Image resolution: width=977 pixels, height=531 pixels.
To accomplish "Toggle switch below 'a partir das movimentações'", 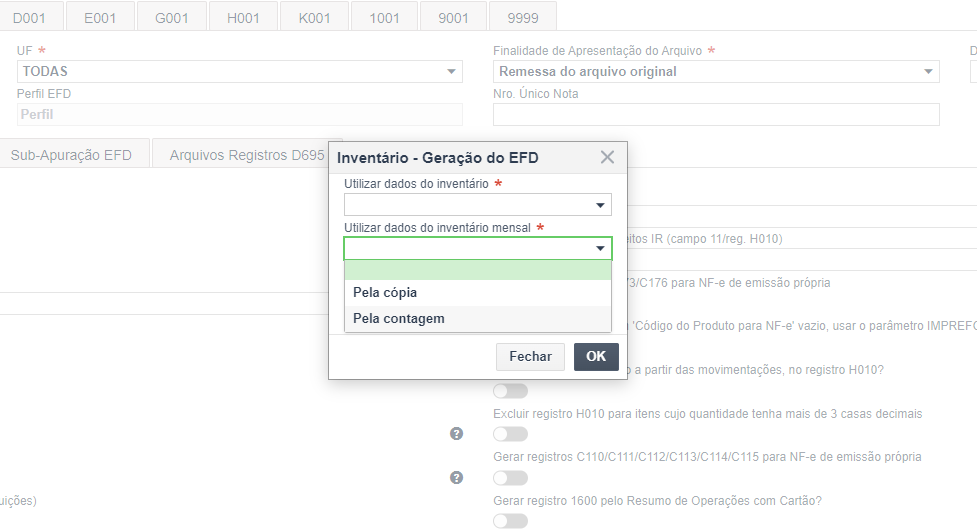I will tap(510, 391).
